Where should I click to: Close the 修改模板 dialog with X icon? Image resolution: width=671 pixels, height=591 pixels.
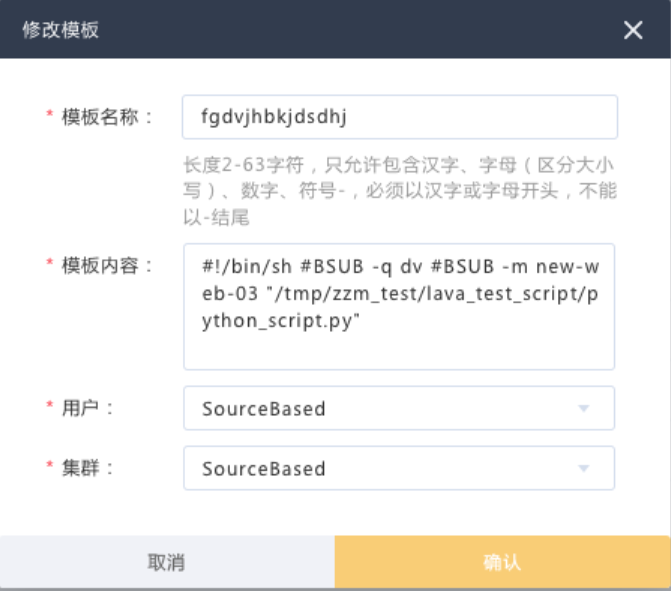click(633, 30)
